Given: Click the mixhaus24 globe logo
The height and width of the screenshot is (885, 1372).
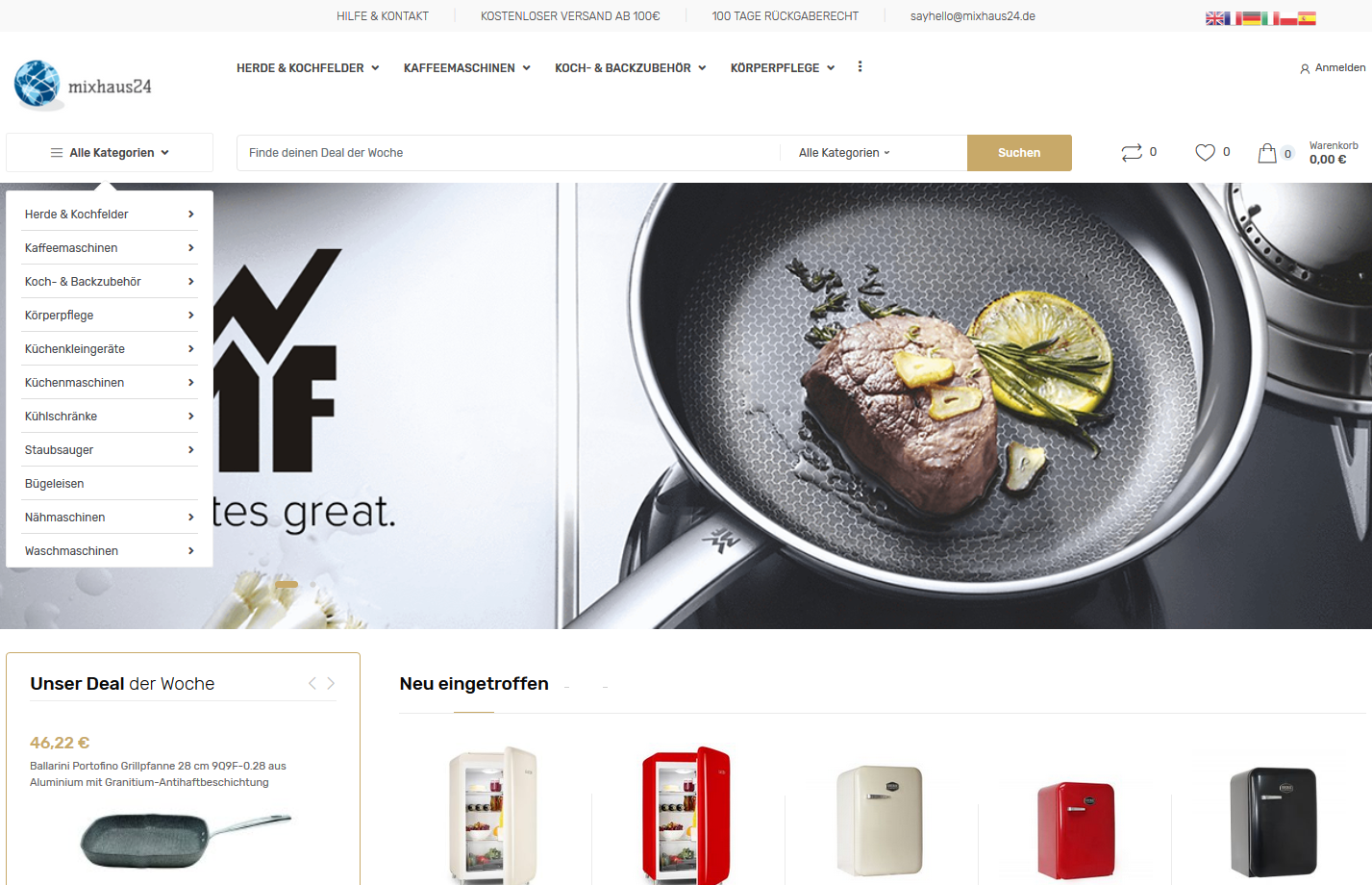Looking at the screenshot, I should click(x=37, y=84).
